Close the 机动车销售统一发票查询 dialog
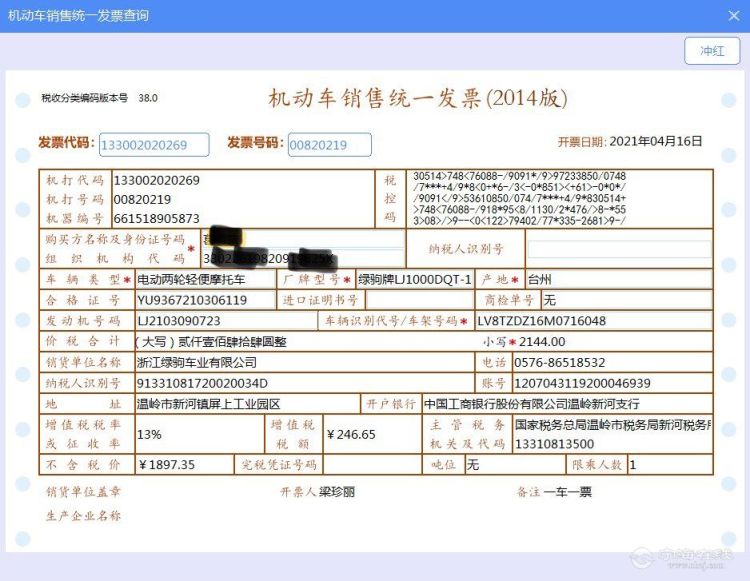This screenshot has width=750, height=581. tap(733, 16)
